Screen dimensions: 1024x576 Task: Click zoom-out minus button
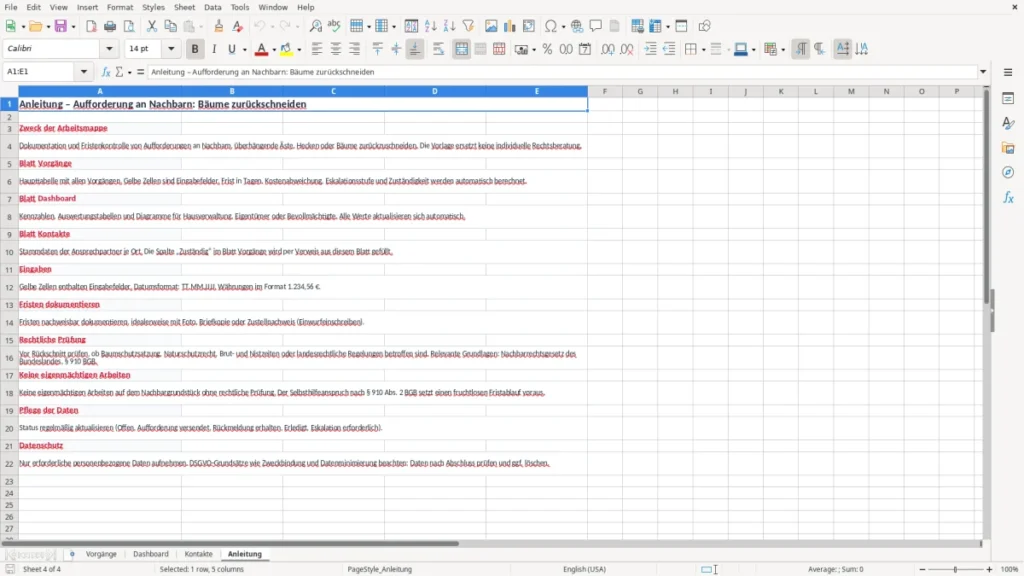click(922, 569)
